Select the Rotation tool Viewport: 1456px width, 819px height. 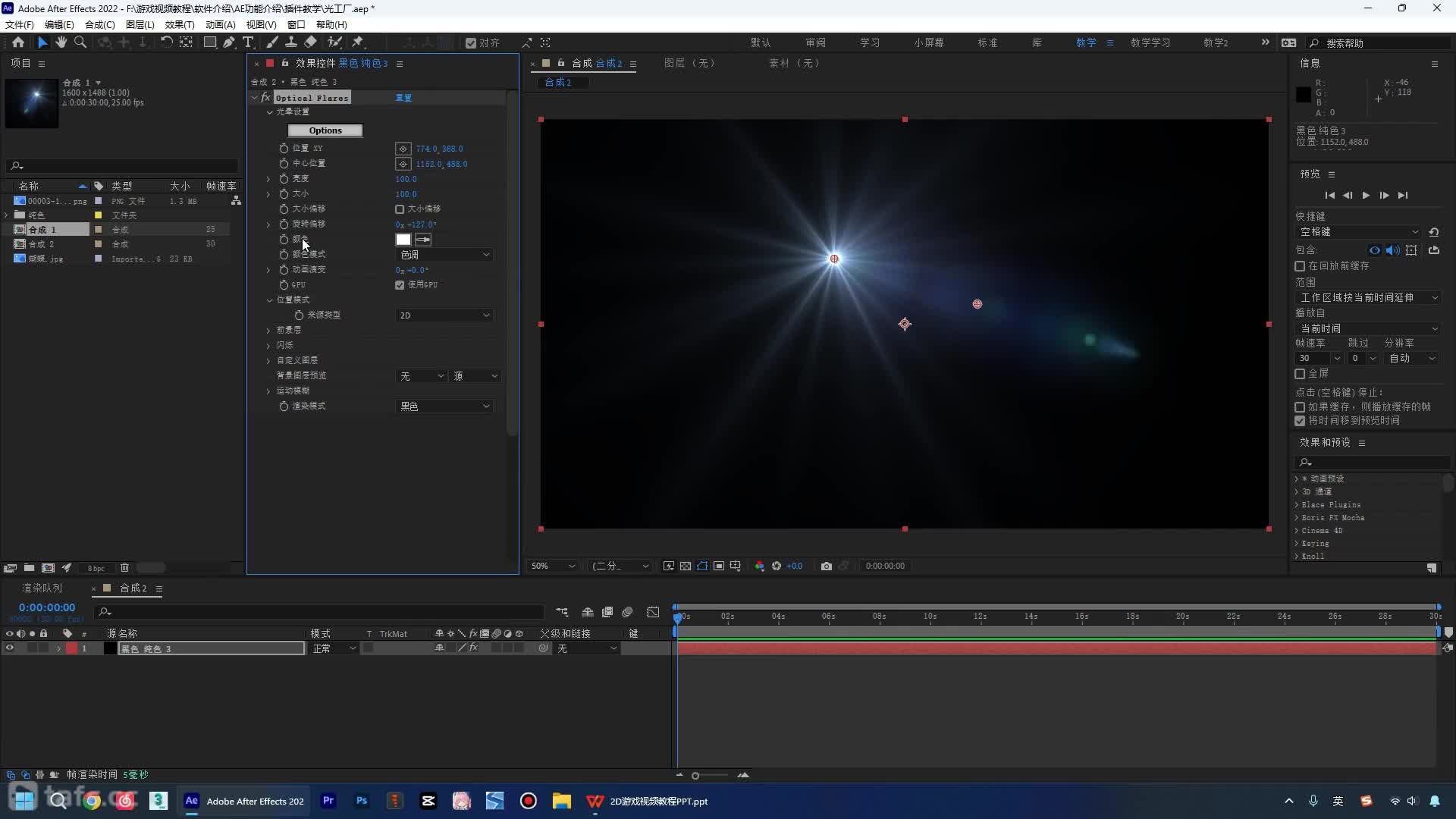[x=166, y=42]
